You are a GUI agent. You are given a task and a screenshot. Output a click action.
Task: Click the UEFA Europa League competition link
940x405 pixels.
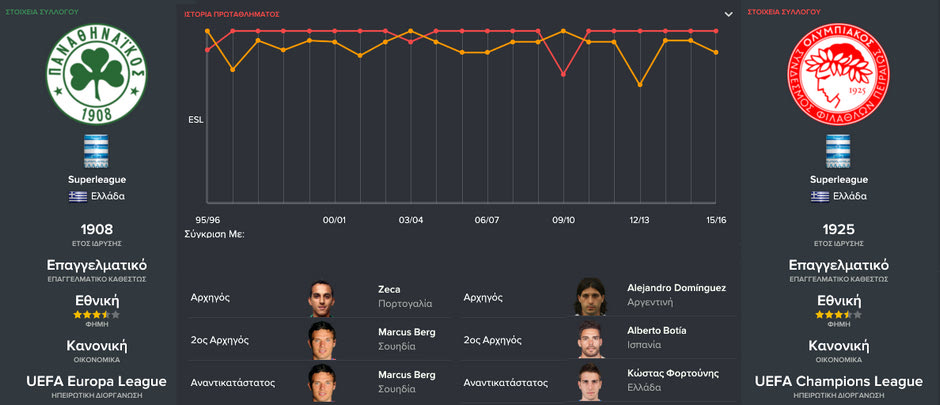(x=97, y=381)
